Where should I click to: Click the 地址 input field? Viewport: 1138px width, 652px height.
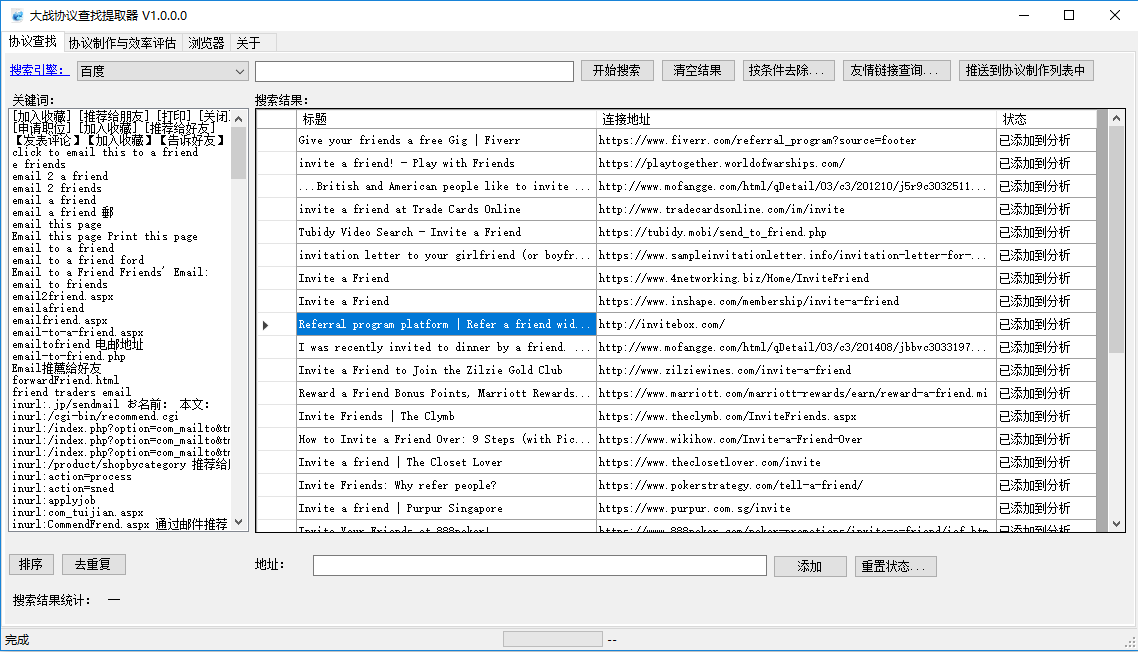point(539,566)
